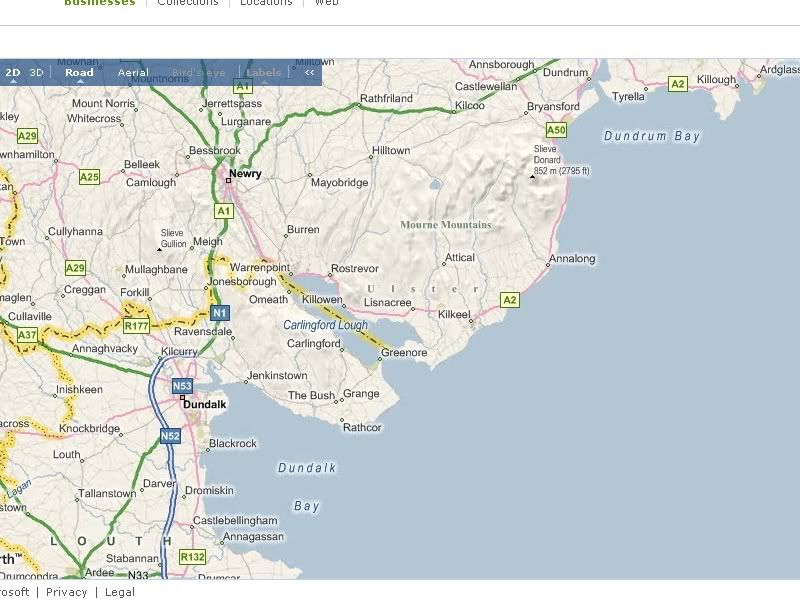Click the A2 shield near Kilkeel

click(510, 300)
